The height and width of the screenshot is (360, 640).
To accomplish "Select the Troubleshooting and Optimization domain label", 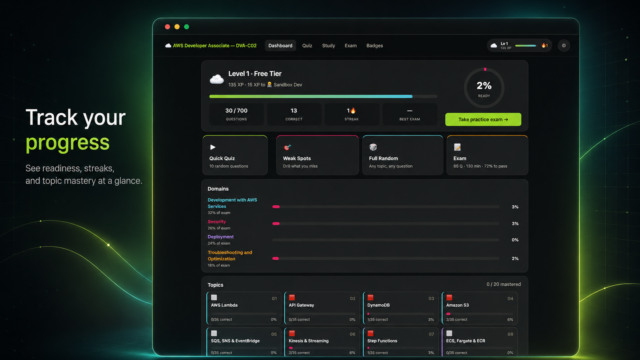I will point(230,256).
